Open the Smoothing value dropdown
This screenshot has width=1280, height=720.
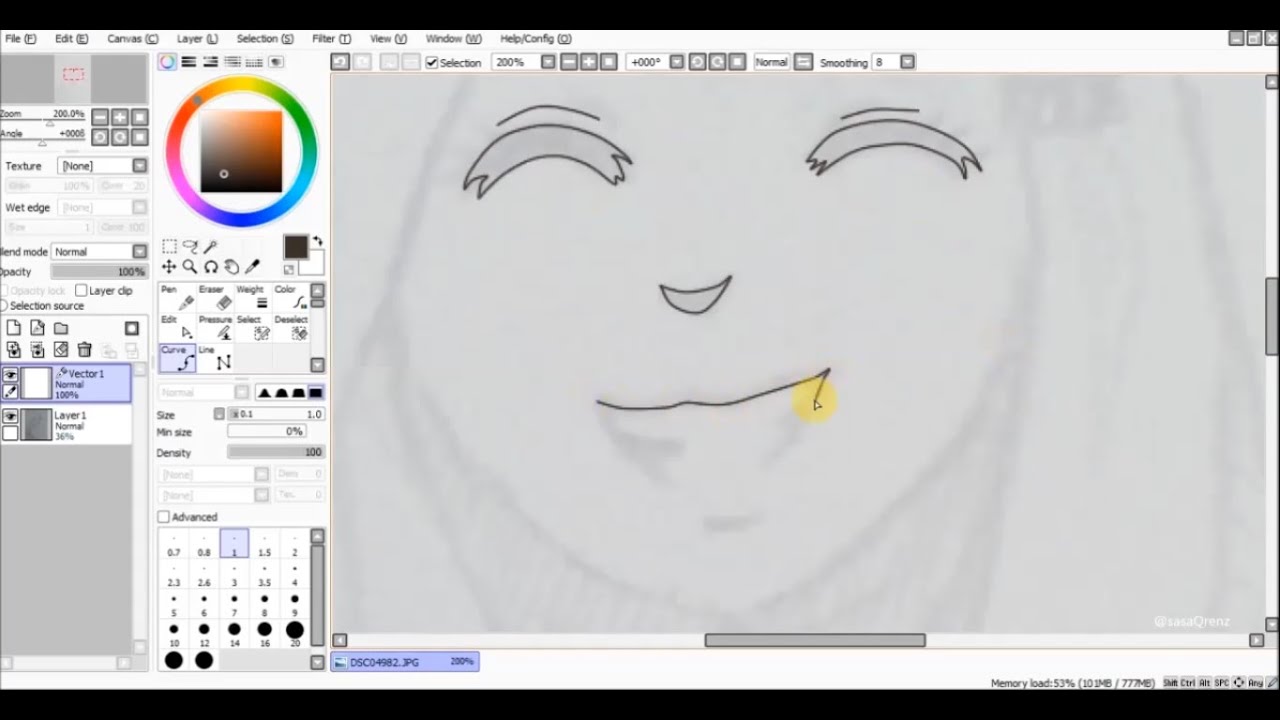[x=907, y=62]
